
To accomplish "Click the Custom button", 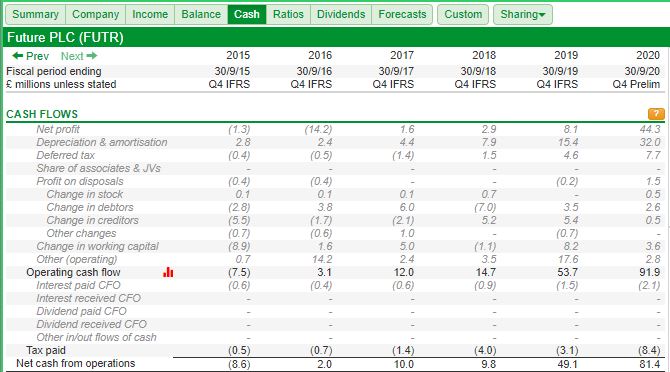I will (x=463, y=15).
